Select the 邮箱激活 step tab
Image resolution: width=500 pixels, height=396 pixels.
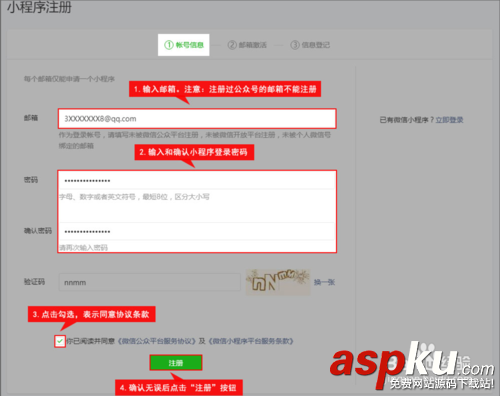(247, 45)
